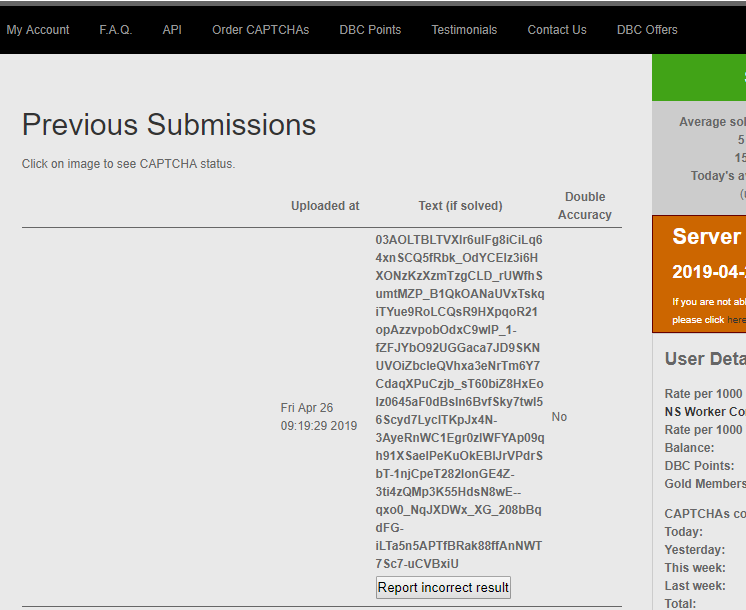The image size is (746, 610).
Task: Click the Previous Submissions heading
Action: coord(169,125)
